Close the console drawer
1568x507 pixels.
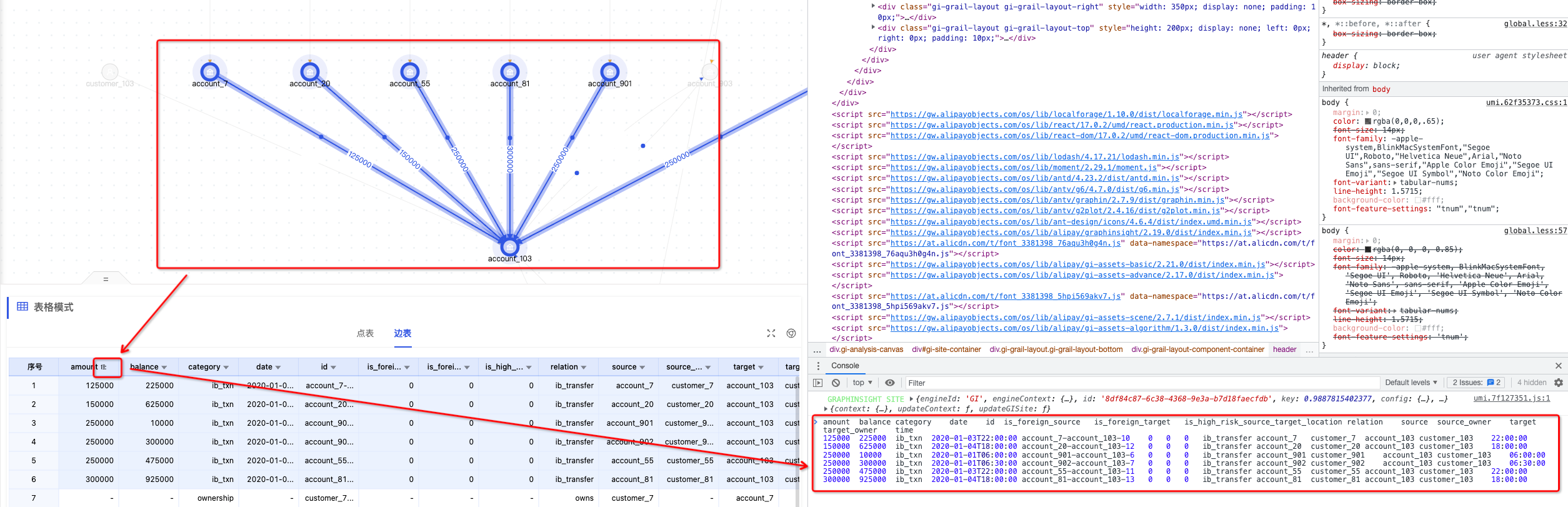[x=1558, y=366]
